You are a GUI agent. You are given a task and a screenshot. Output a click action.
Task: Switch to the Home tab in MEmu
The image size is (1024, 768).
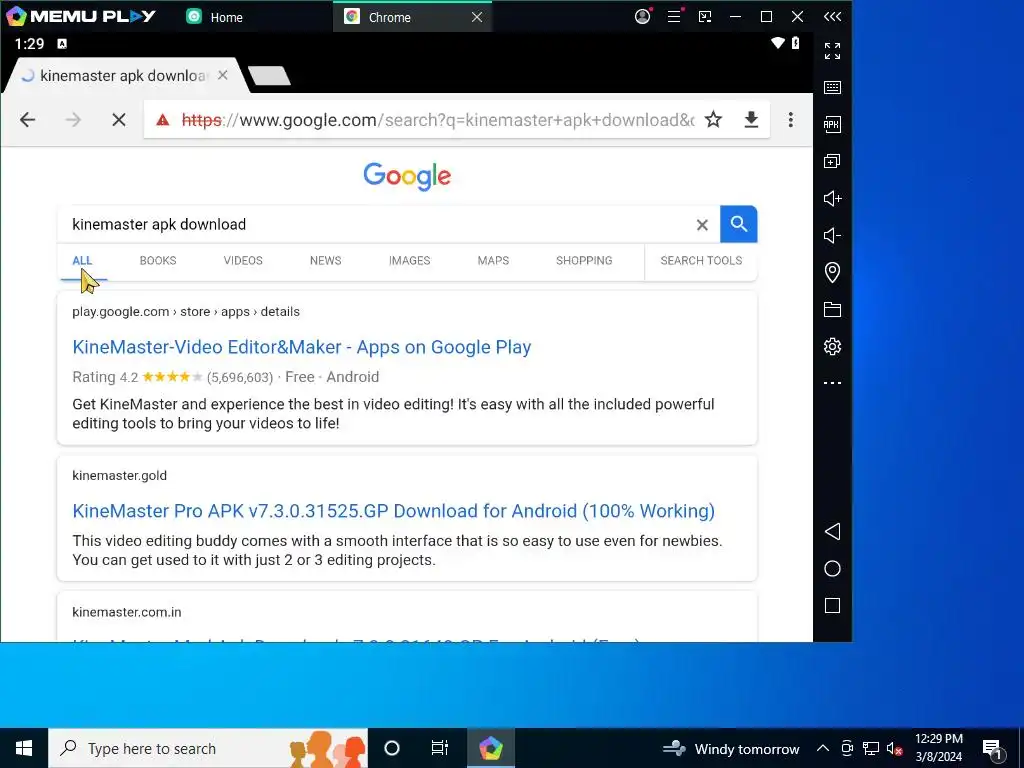pyautogui.click(x=214, y=17)
